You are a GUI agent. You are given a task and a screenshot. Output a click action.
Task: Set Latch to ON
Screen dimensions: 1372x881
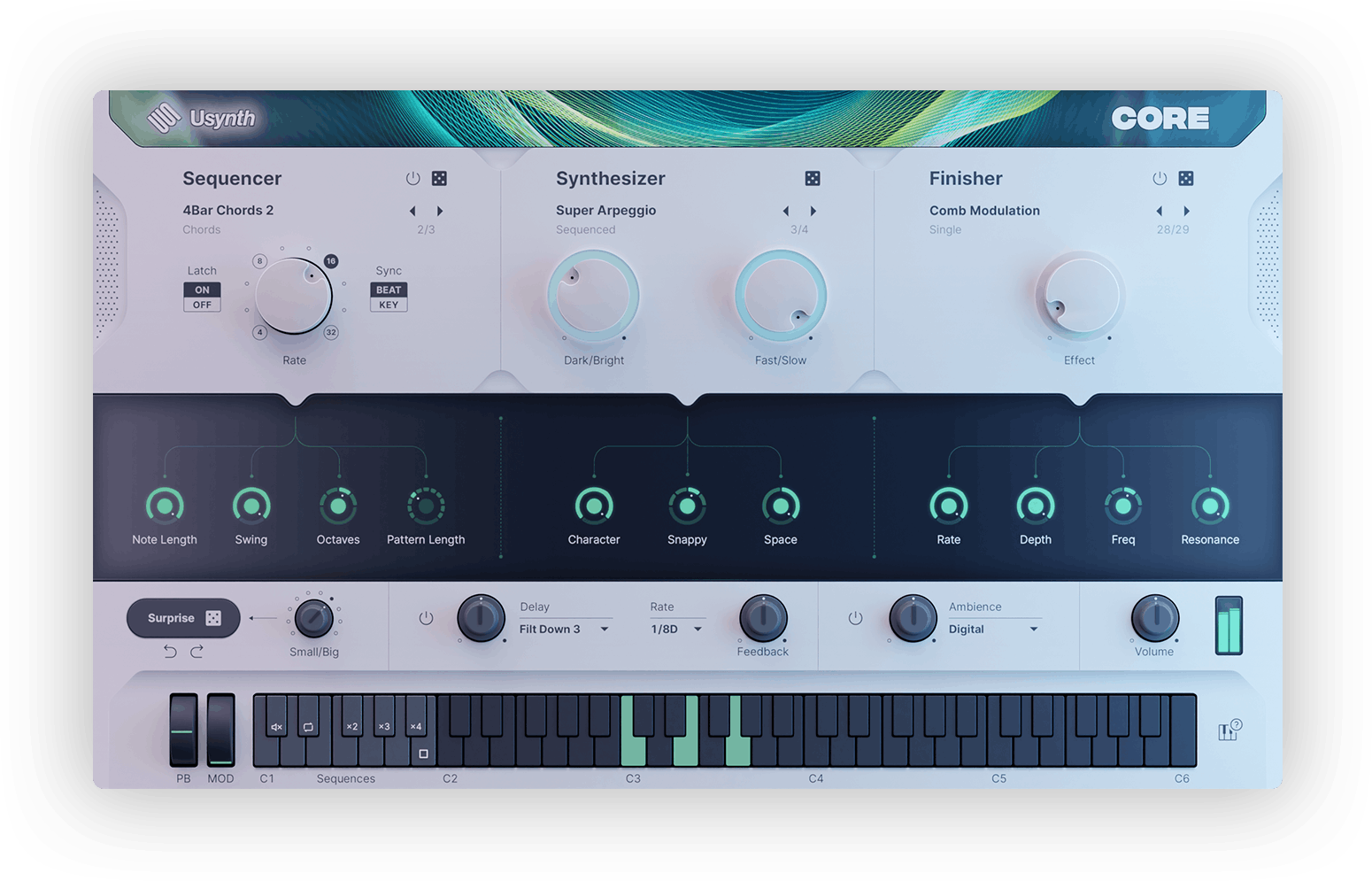(202, 290)
